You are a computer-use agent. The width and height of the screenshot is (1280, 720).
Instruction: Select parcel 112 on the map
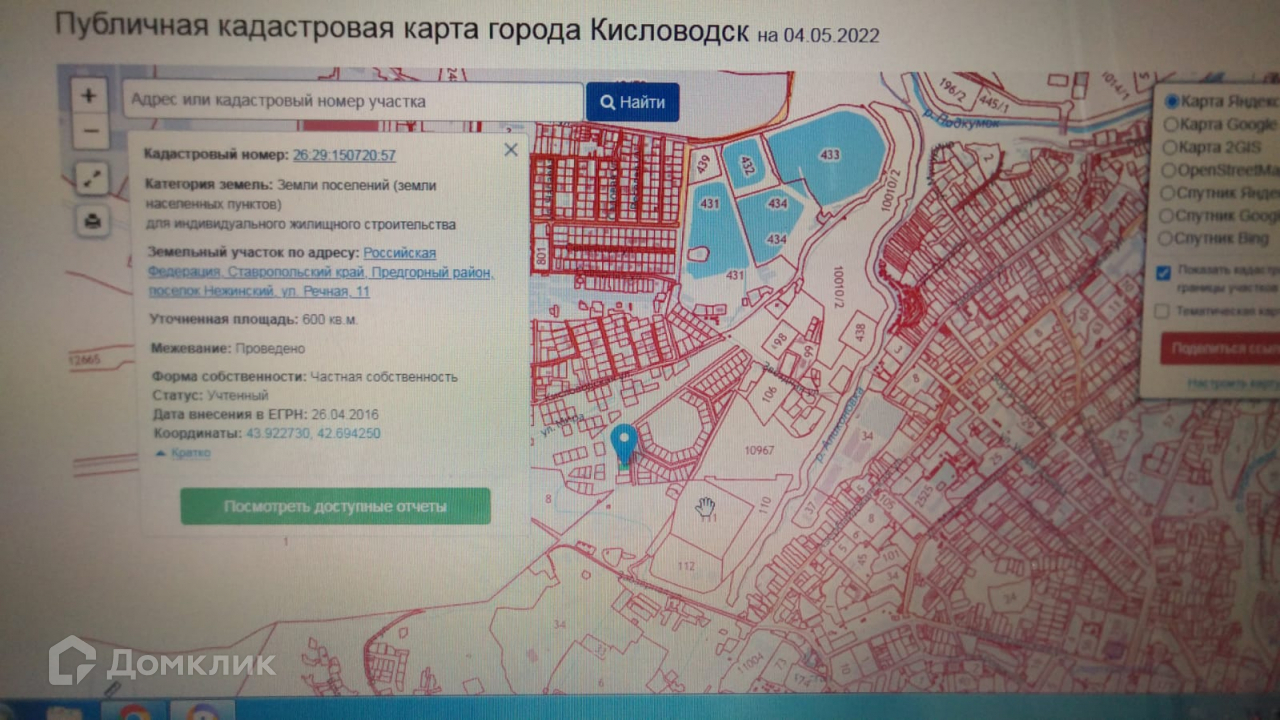(686, 566)
